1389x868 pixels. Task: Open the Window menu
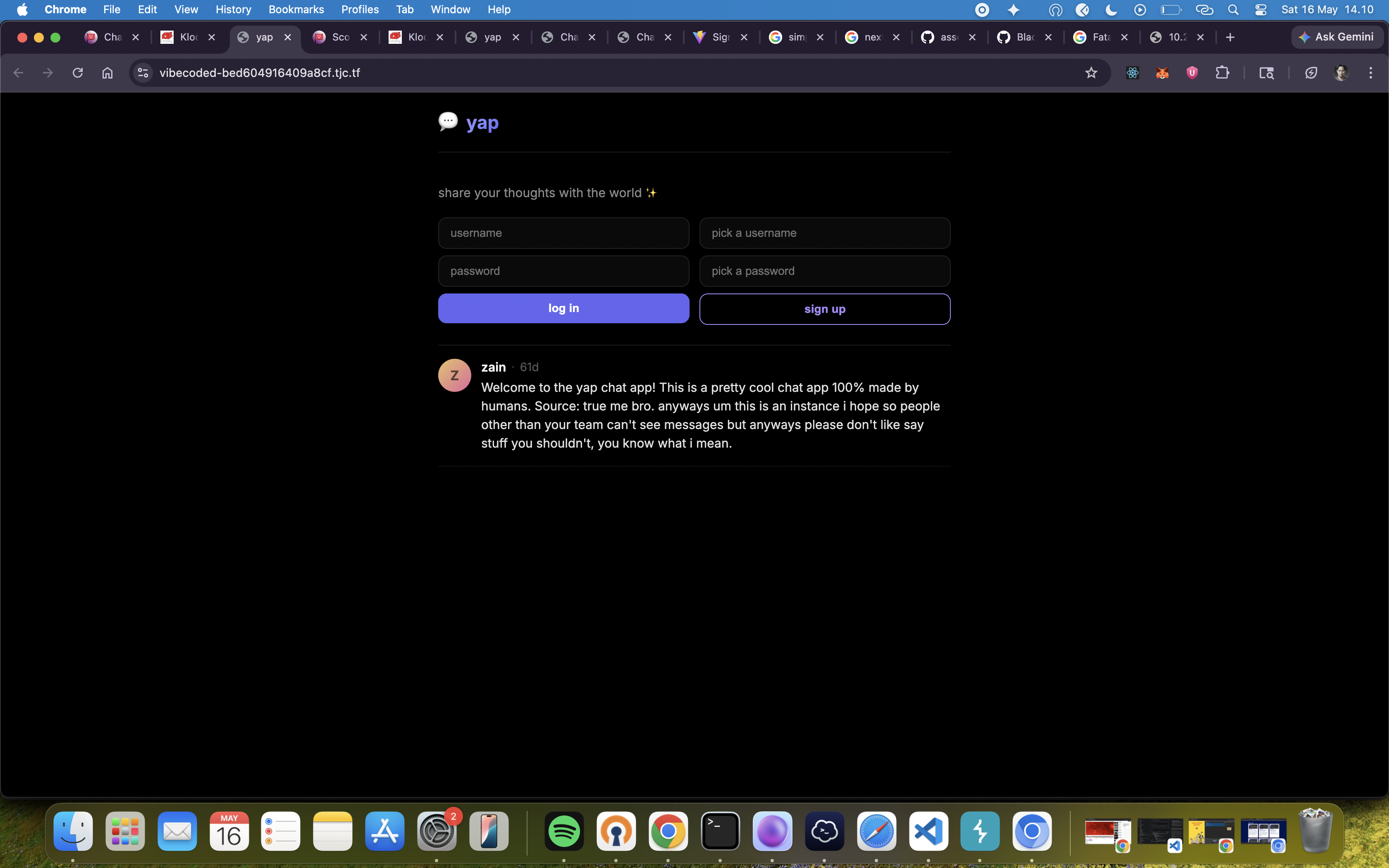pyautogui.click(x=451, y=10)
